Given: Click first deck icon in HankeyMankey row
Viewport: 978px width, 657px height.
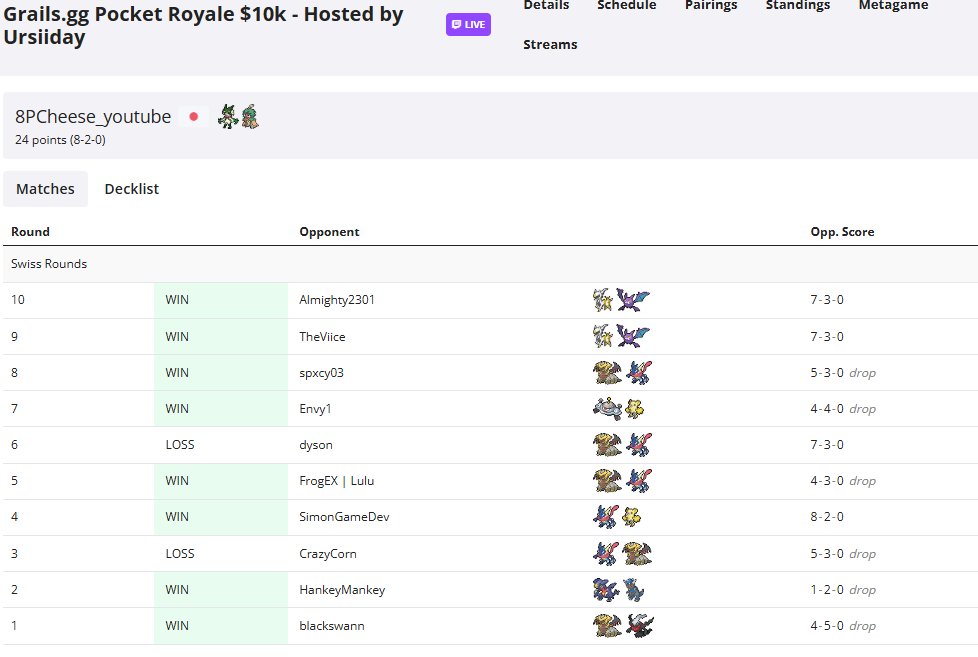Looking at the screenshot, I should point(606,590).
